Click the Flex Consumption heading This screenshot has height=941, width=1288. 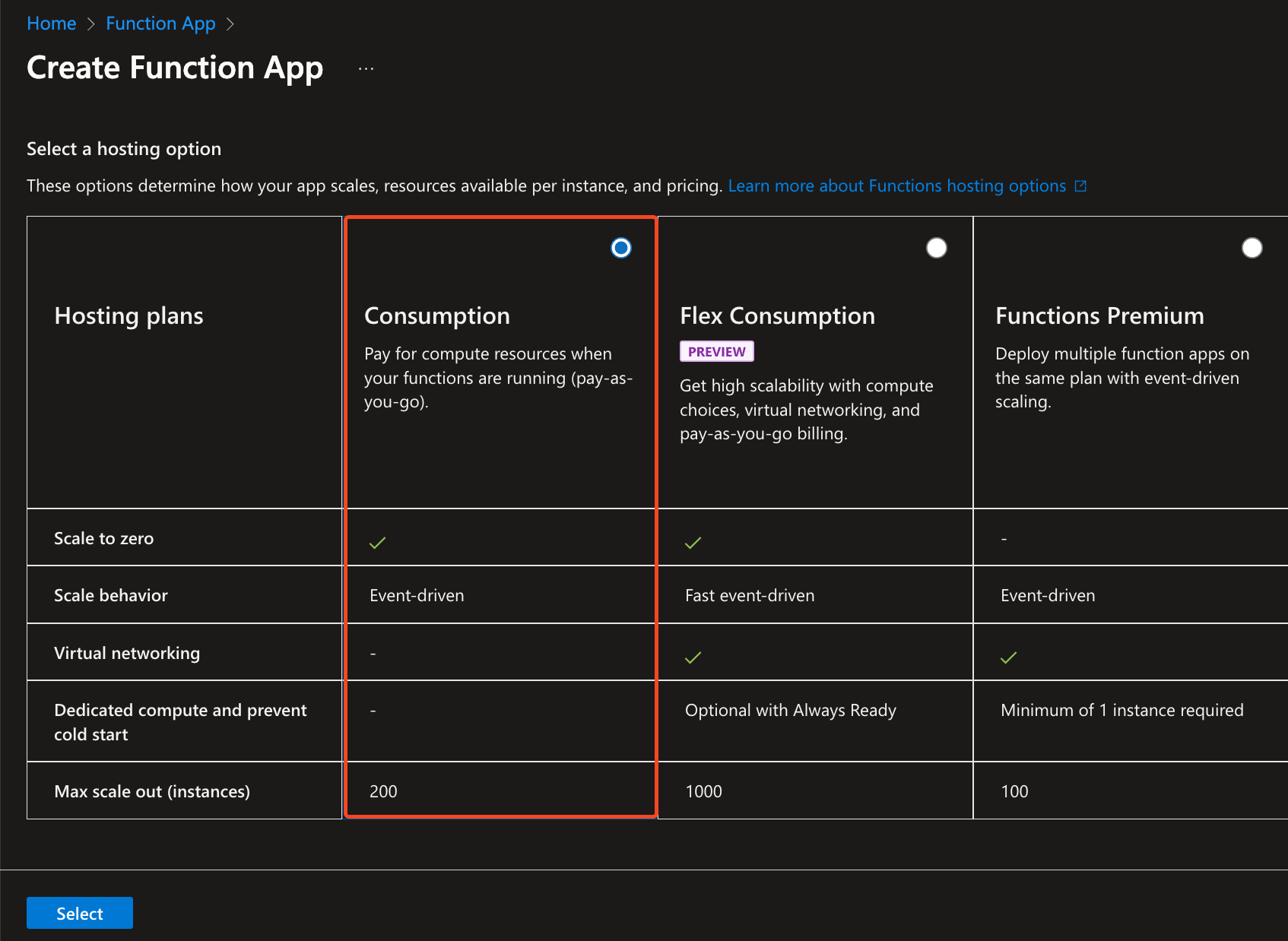777,316
